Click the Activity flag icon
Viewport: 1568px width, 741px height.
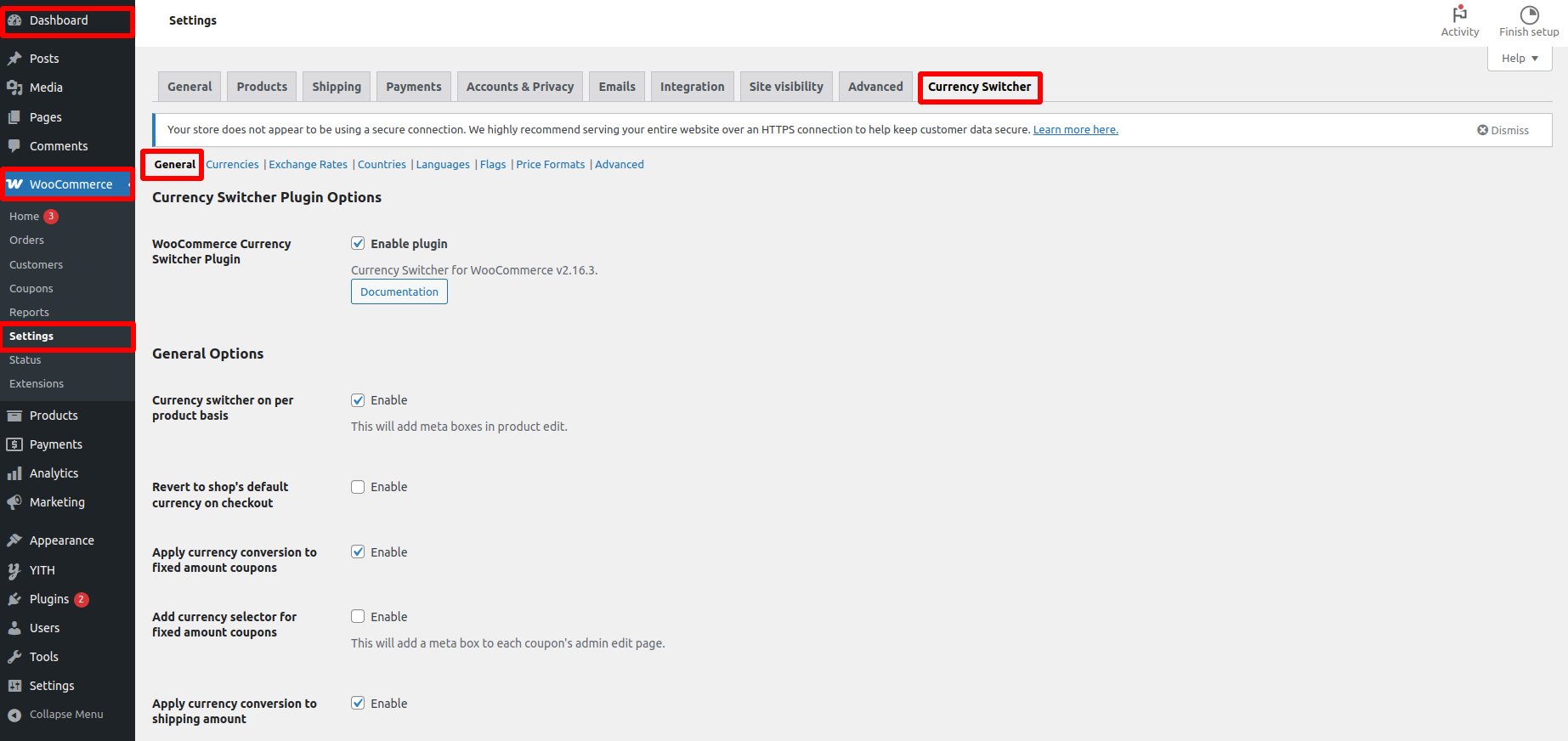click(x=1459, y=14)
